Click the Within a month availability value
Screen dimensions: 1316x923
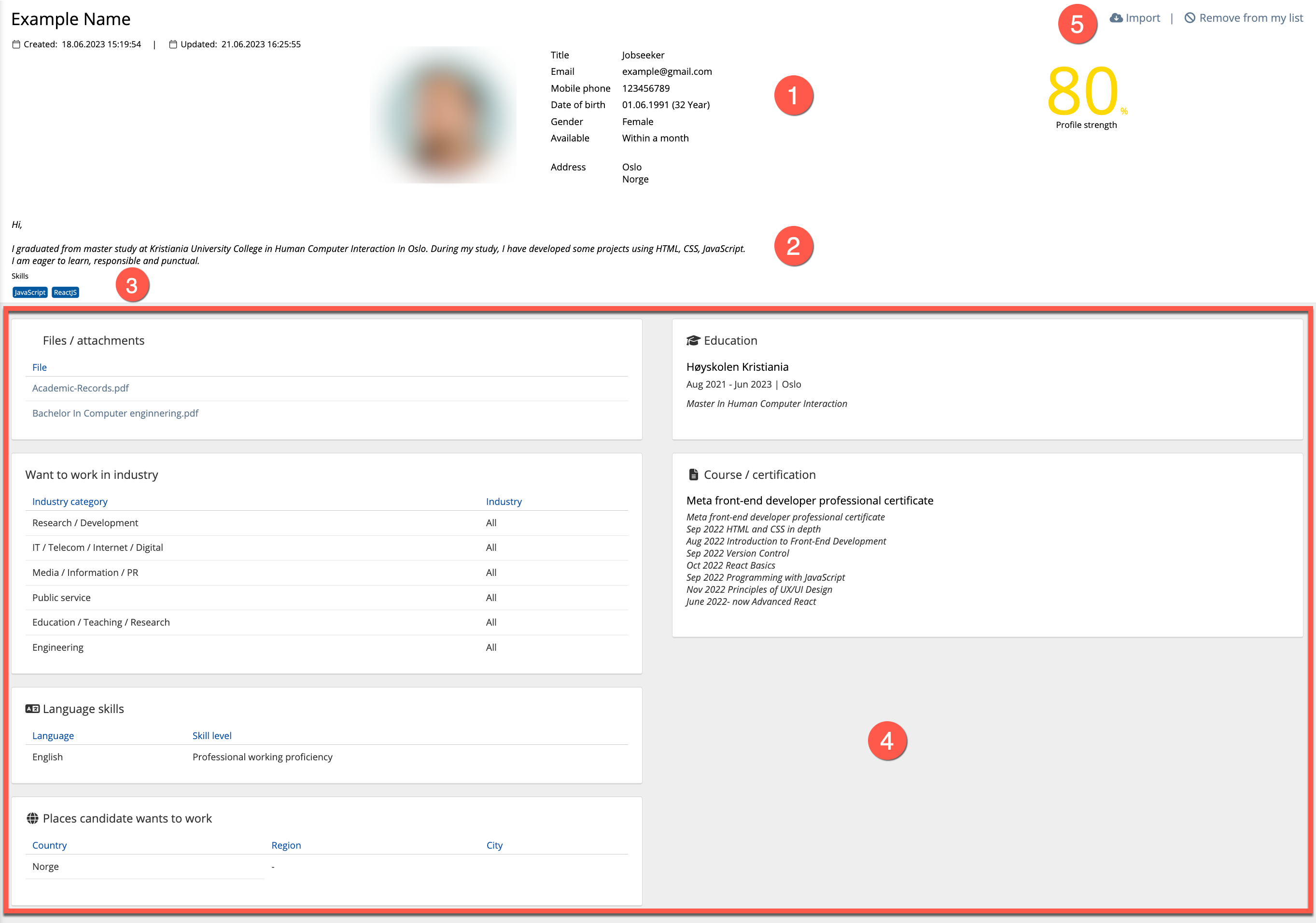[x=655, y=138]
